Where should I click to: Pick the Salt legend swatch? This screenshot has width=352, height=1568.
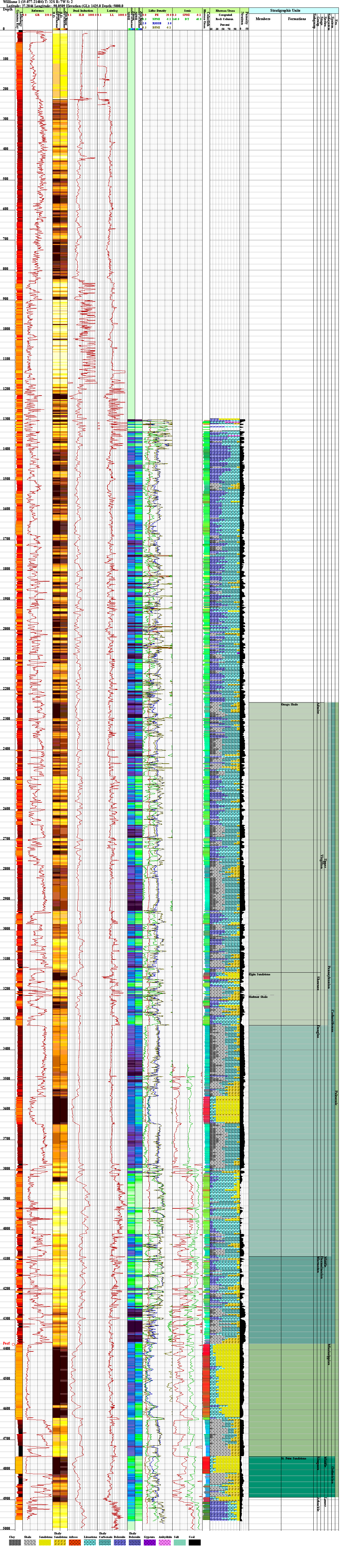[x=180, y=1543]
